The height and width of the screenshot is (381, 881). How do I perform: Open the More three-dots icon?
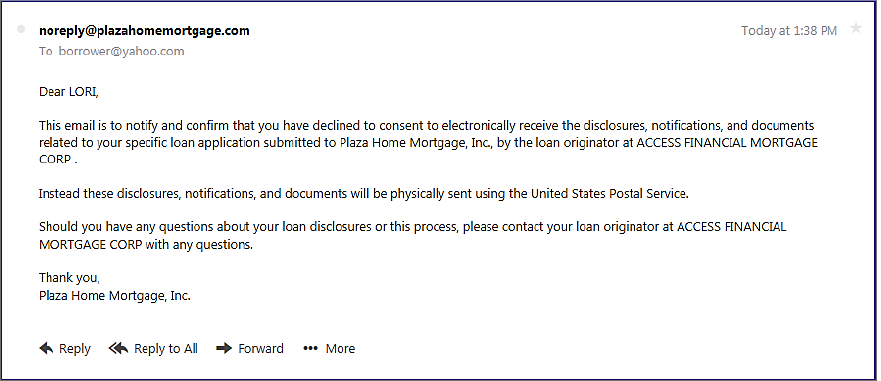pyautogui.click(x=311, y=348)
